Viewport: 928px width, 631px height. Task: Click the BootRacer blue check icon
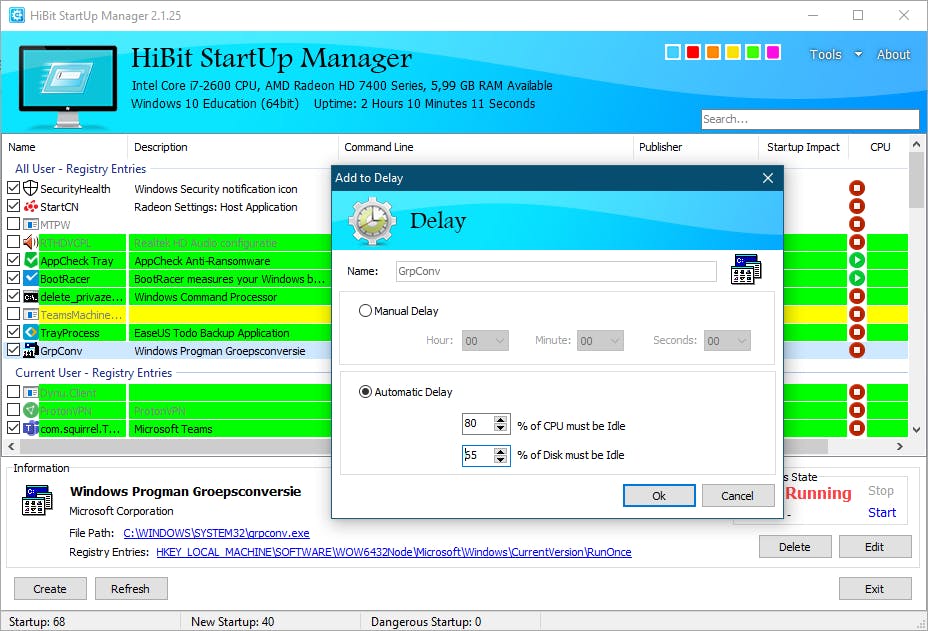30,278
